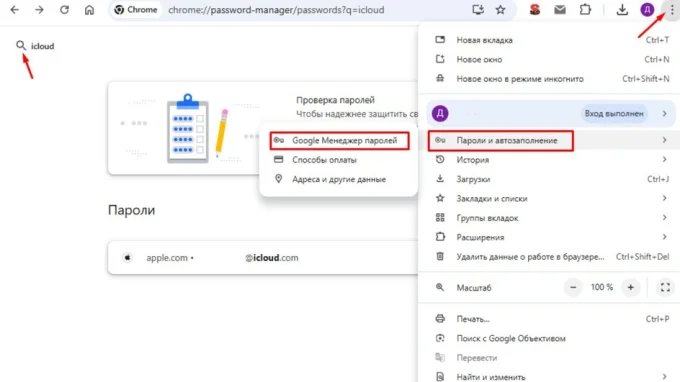680x382 pixels.
Task: Increase zoom with the plus button
Action: coord(630,287)
